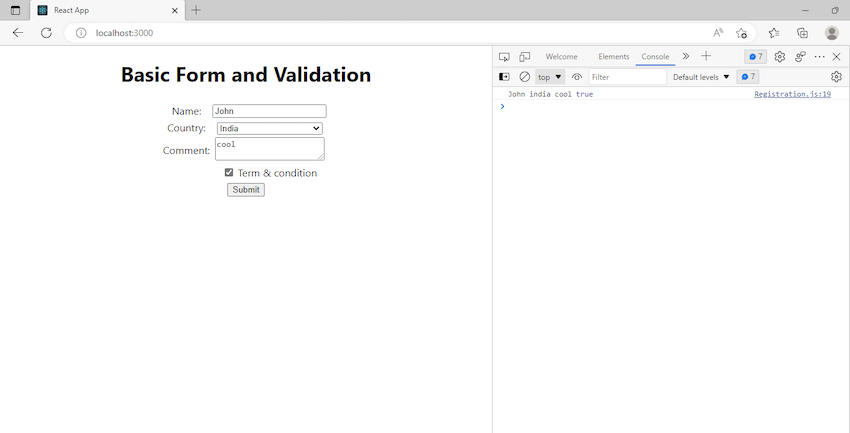850x433 pixels.
Task: Open the Collections icon
Action: [x=802, y=33]
